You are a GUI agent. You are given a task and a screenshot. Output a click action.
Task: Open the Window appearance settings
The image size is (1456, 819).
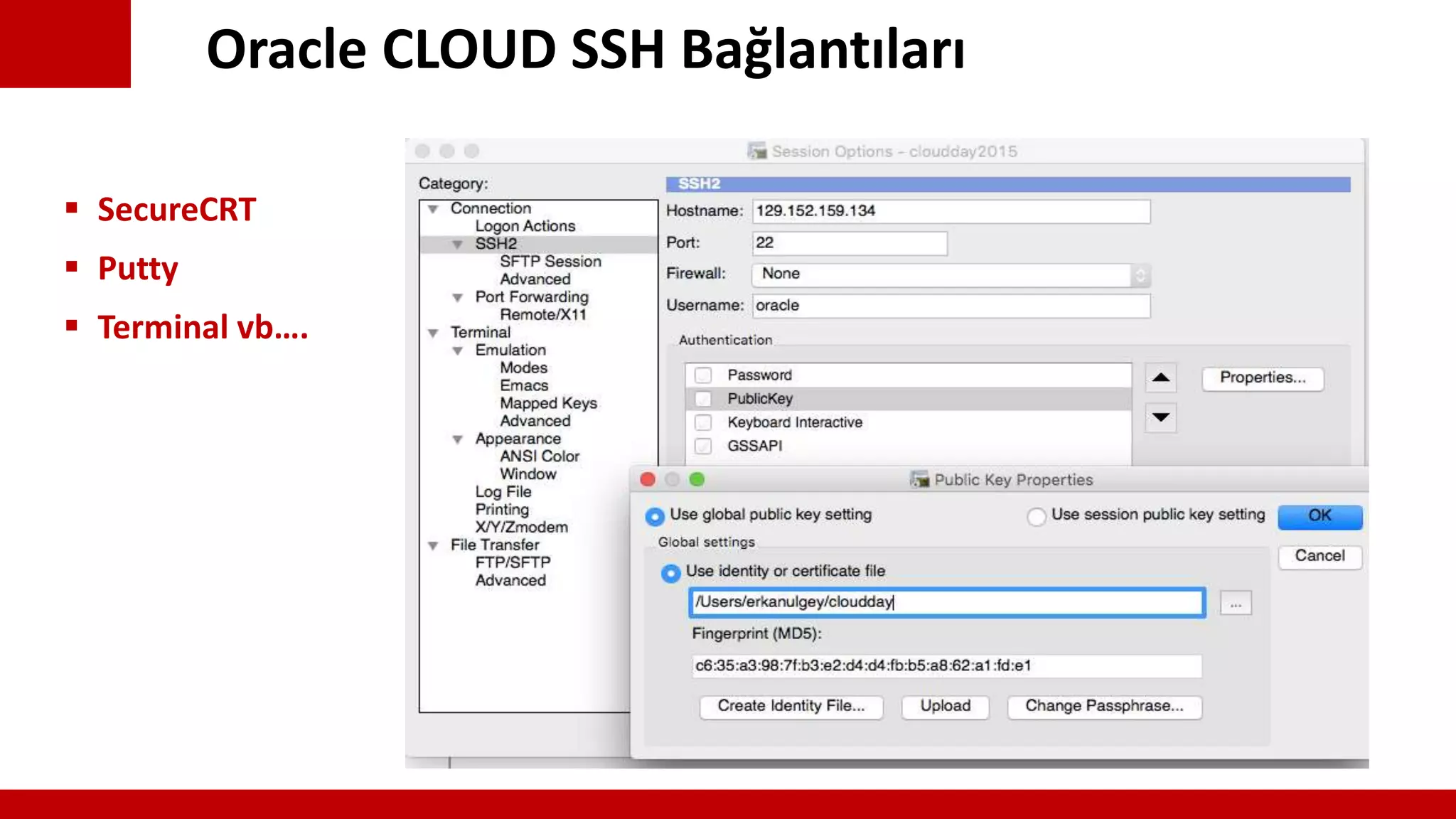tap(528, 474)
